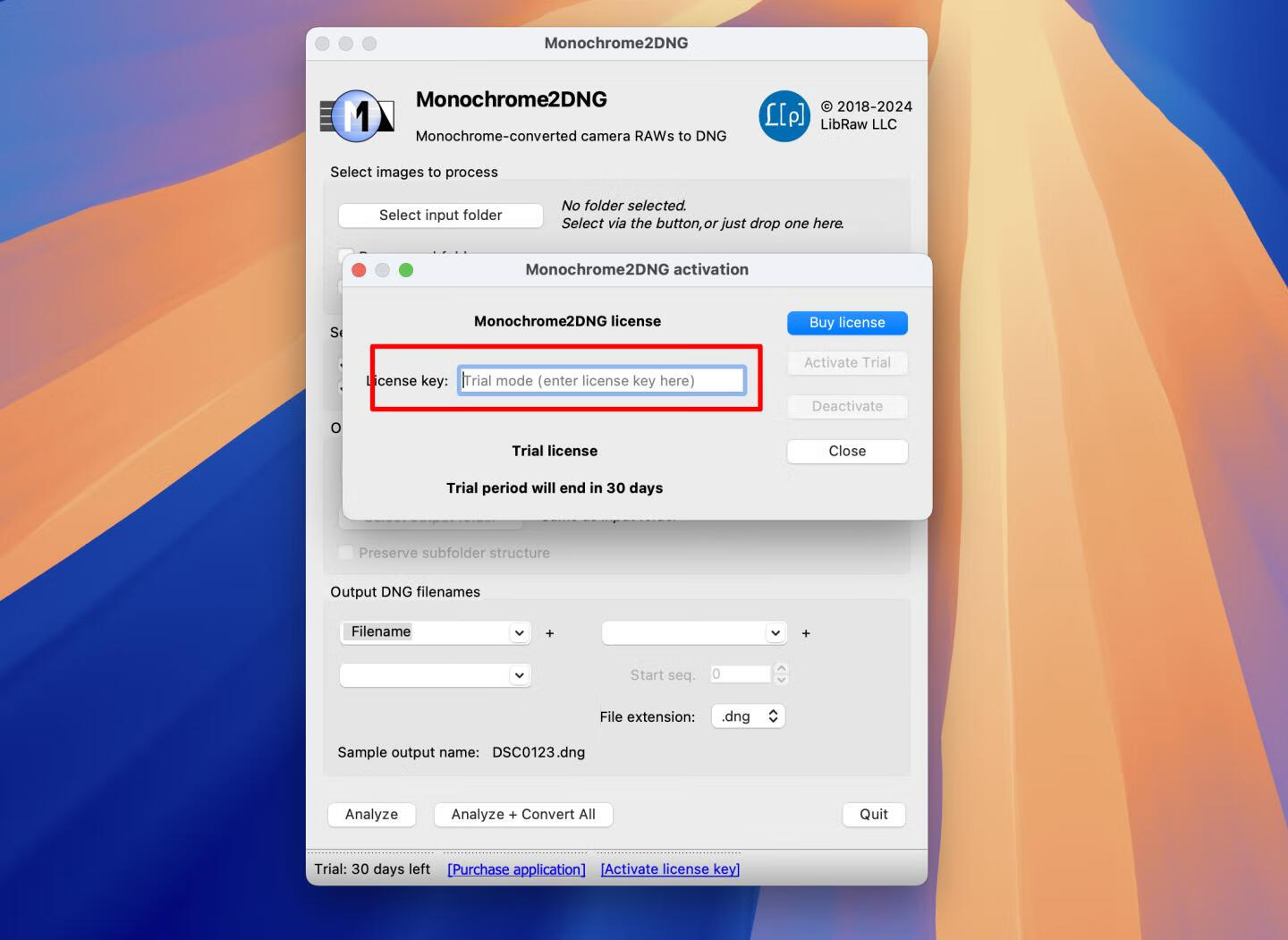Click the plus sign after Filename dropdown

click(550, 633)
